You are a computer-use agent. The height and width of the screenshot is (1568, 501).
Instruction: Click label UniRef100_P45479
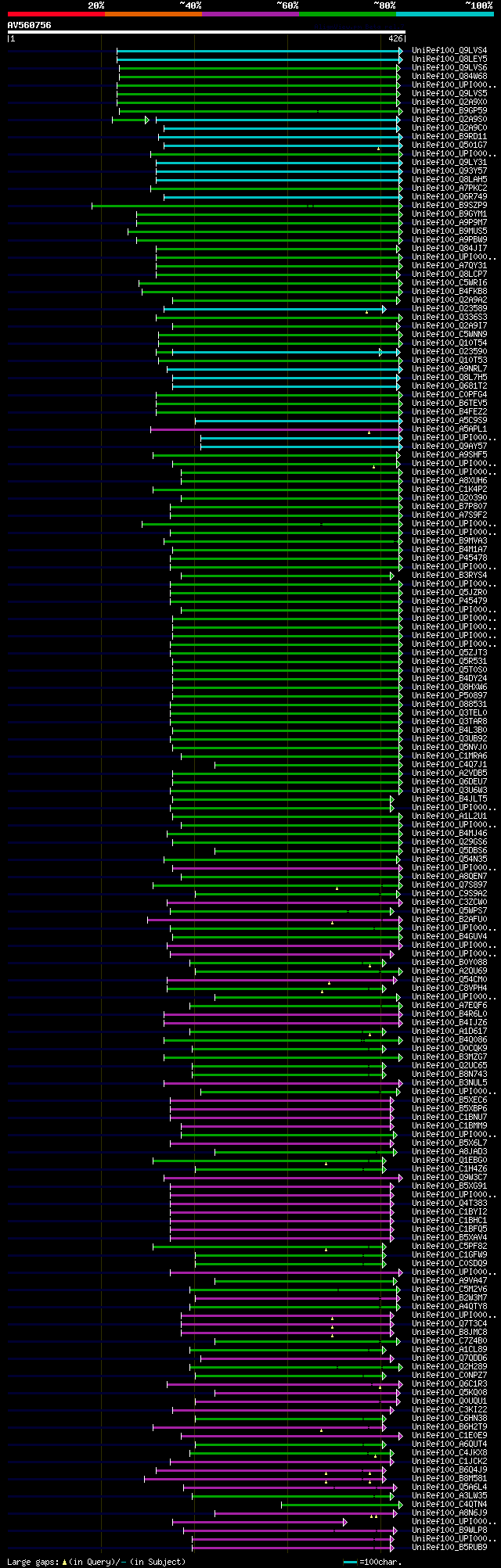click(449, 601)
